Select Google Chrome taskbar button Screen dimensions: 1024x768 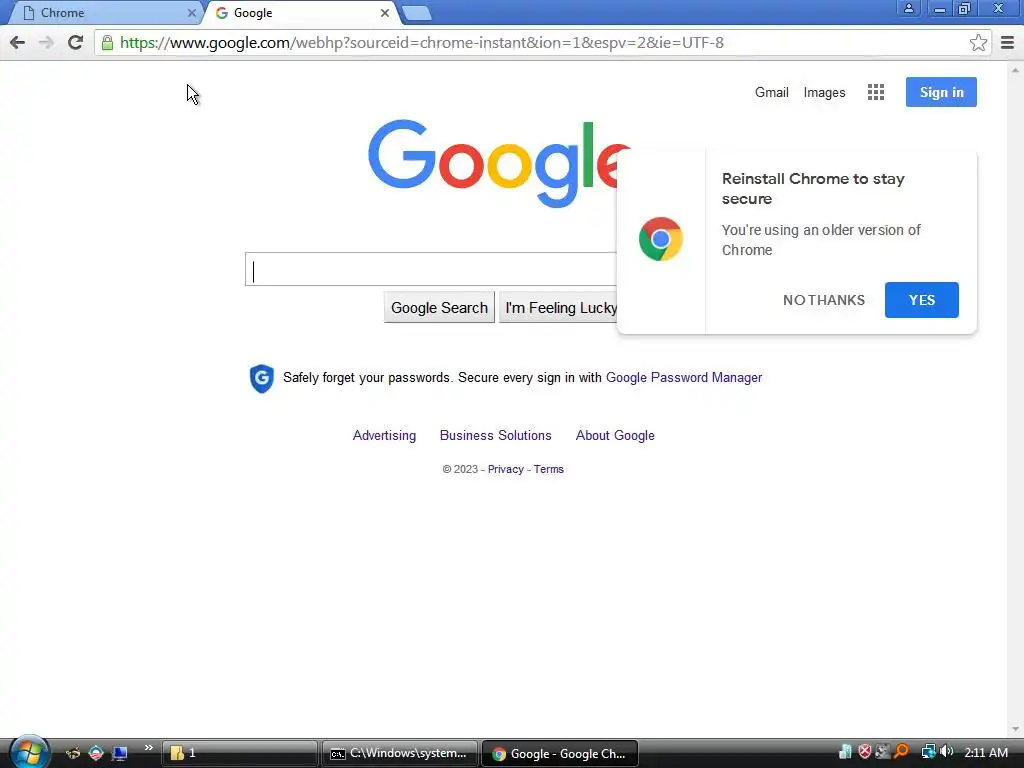tap(560, 754)
